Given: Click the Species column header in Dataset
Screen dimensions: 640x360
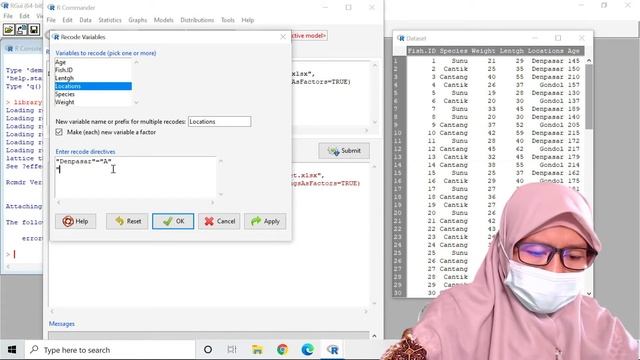Looking at the screenshot, I should click(453, 51).
